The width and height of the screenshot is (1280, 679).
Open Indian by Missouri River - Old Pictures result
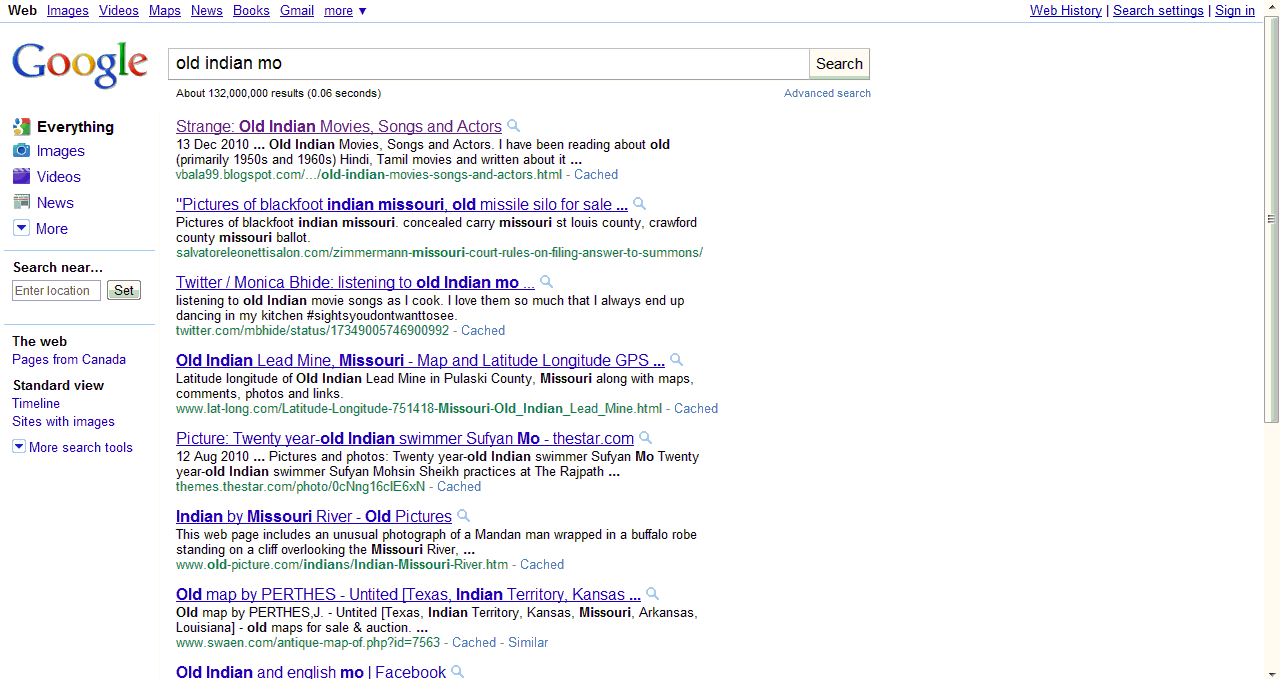tap(314, 516)
